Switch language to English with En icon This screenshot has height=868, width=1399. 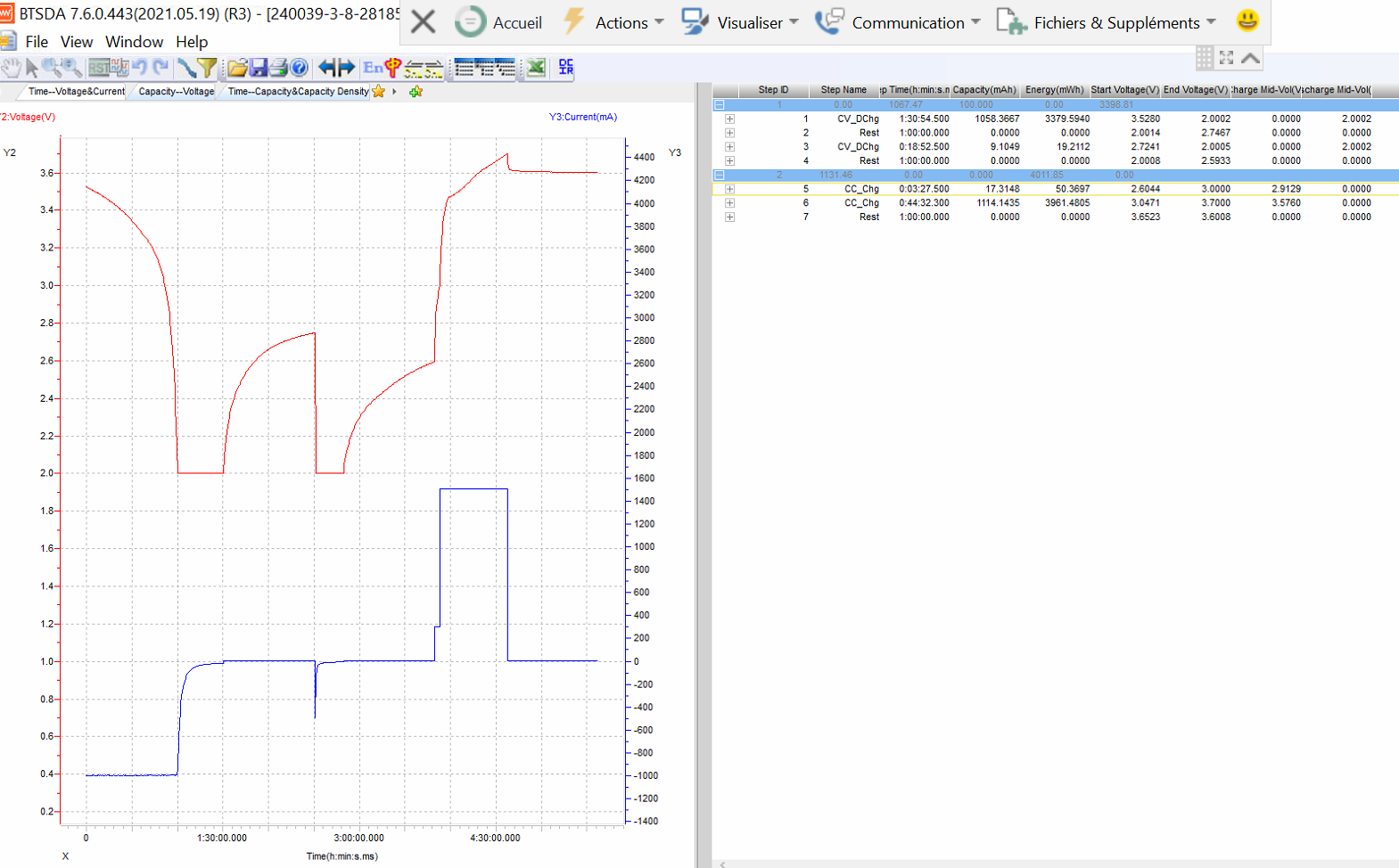tap(373, 68)
